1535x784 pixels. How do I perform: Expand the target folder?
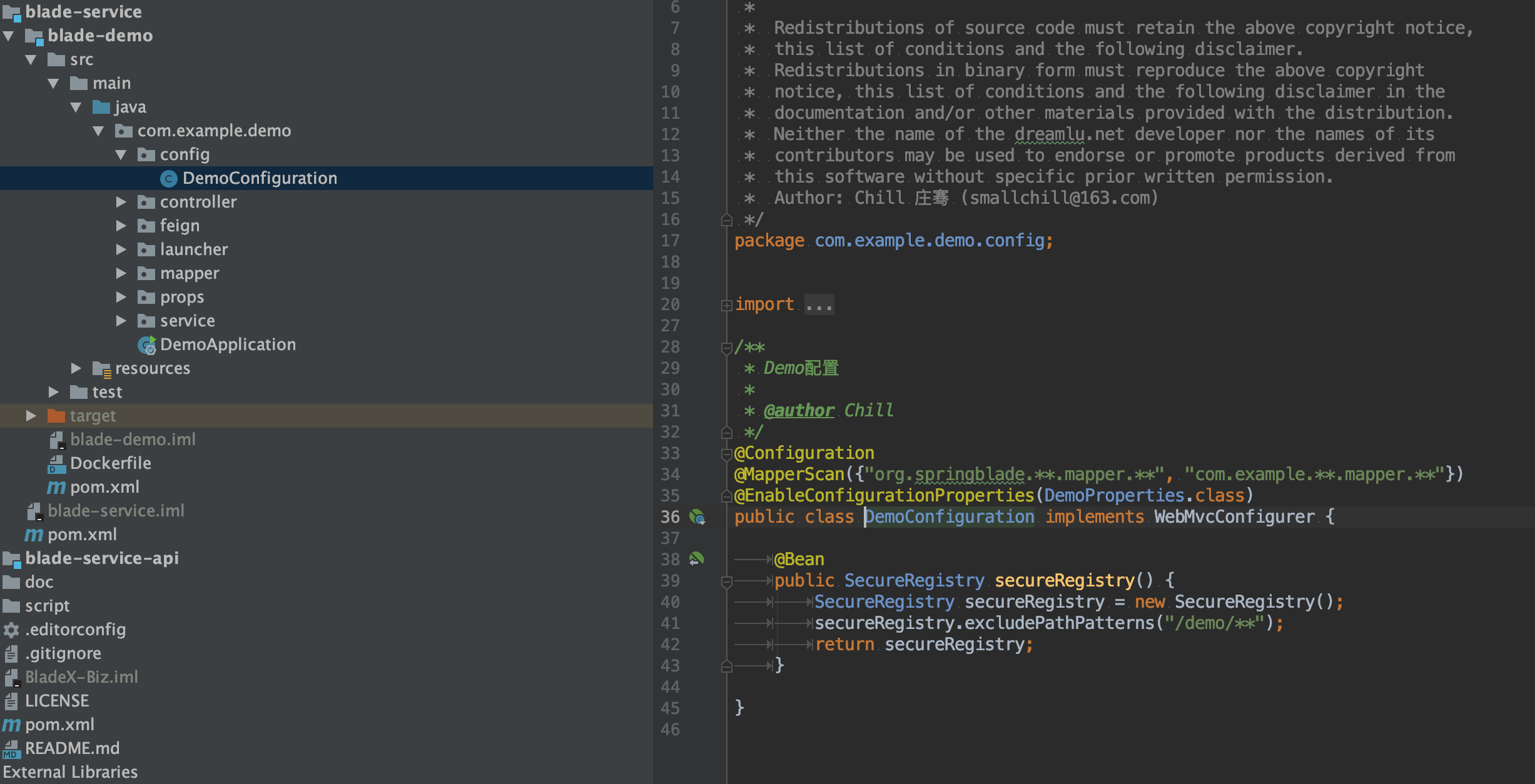point(31,416)
